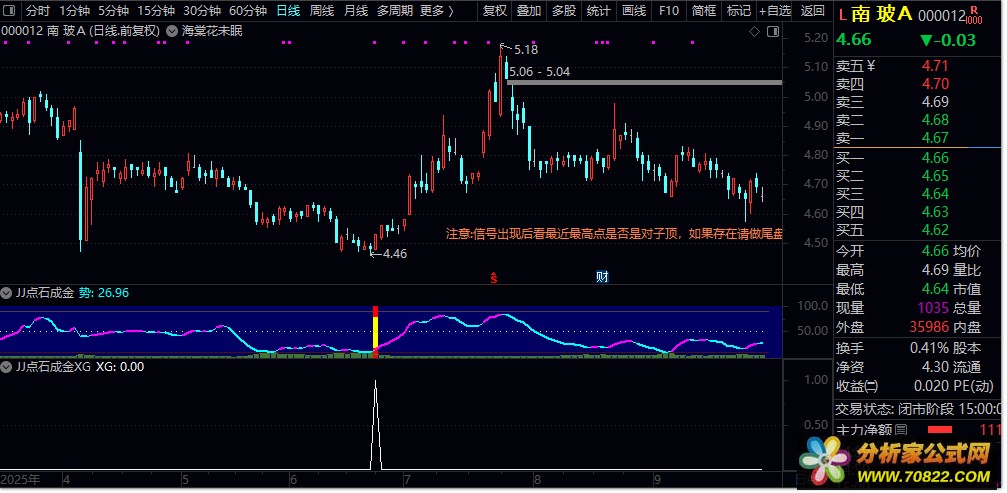
Task: Switch to the 周线 weekly tab
Action: pos(321,11)
